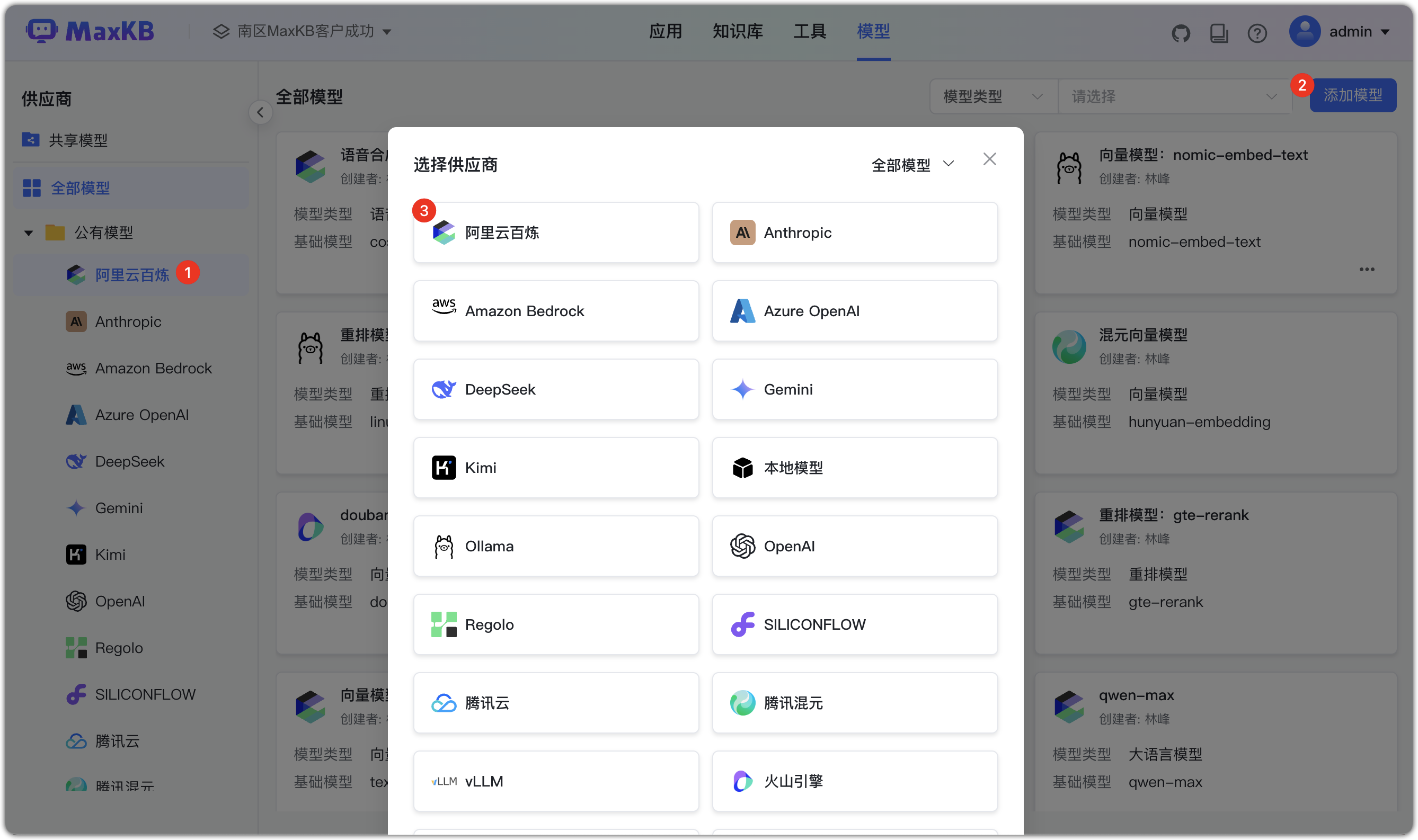
Task: Select OpenAI provider logo in dialog
Action: coord(742,546)
